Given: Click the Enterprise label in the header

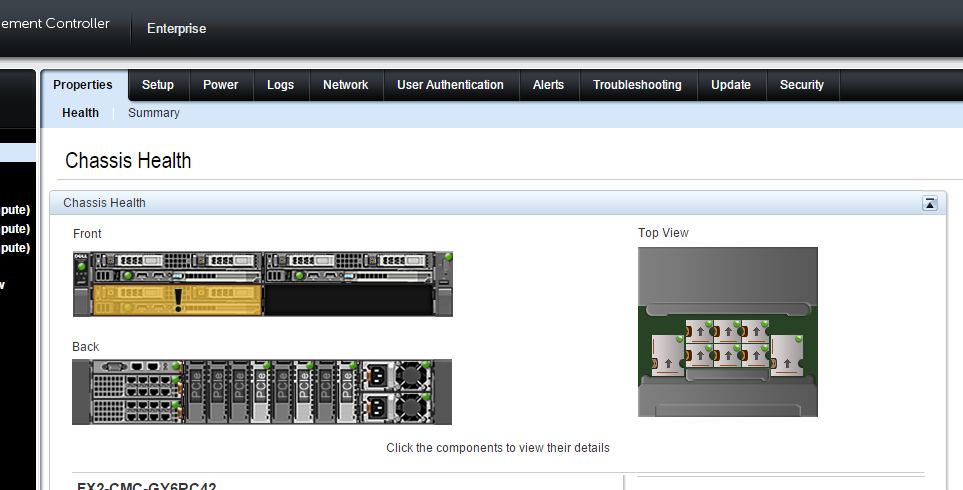Looking at the screenshot, I should pyautogui.click(x=176, y=28).
